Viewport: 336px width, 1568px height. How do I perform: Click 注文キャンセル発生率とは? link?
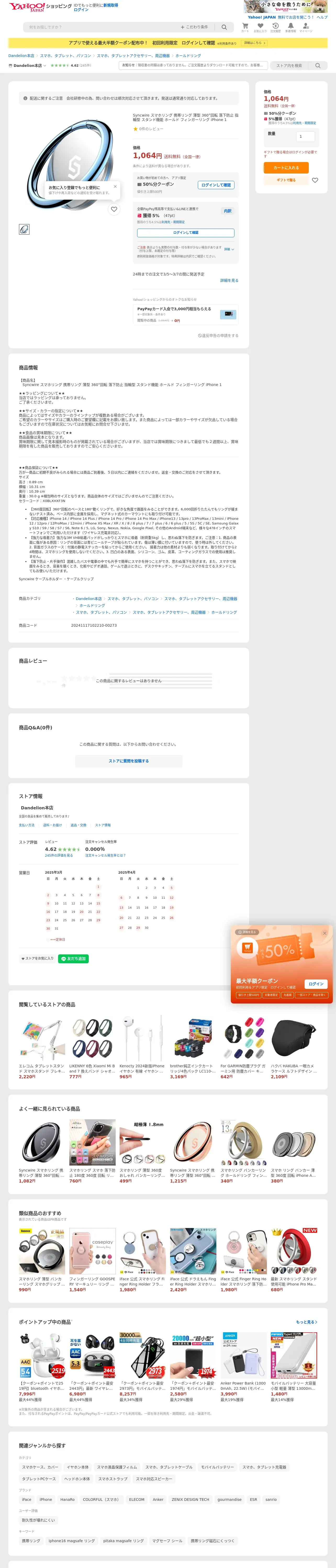pos(105,856)
